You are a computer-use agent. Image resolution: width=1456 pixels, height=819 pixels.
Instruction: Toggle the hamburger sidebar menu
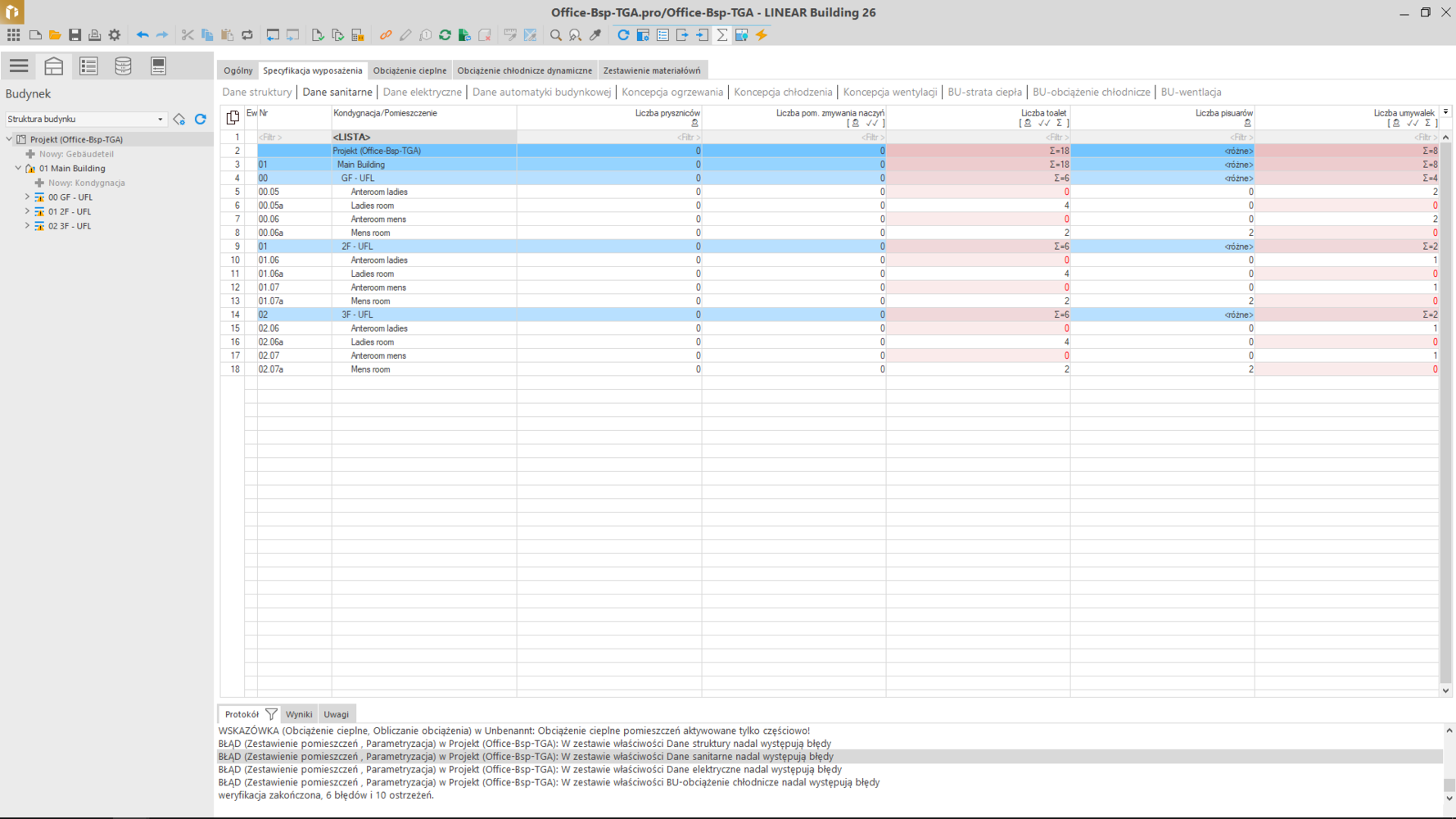click(x=19, y=66)
